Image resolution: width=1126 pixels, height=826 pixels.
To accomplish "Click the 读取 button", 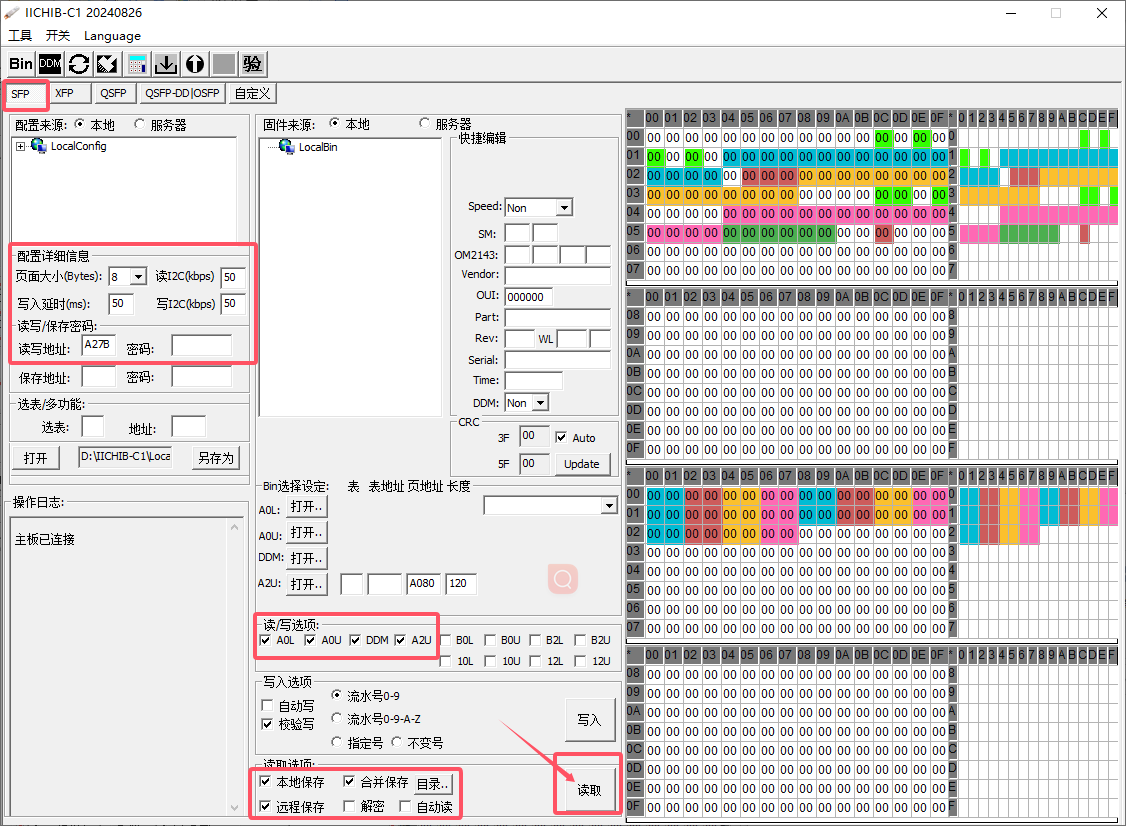I will (588, 790).
